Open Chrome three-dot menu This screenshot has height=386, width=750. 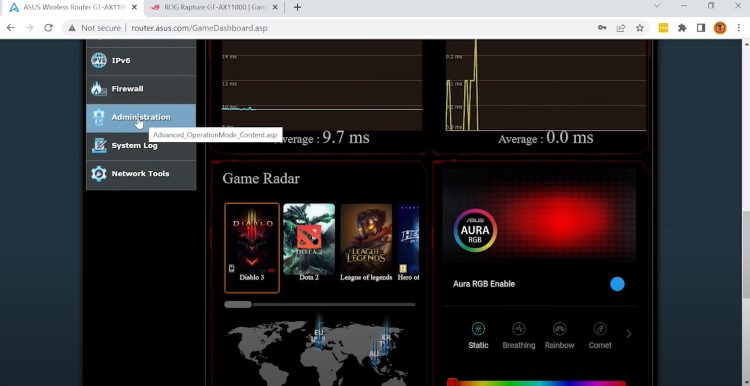pos(739,28)
